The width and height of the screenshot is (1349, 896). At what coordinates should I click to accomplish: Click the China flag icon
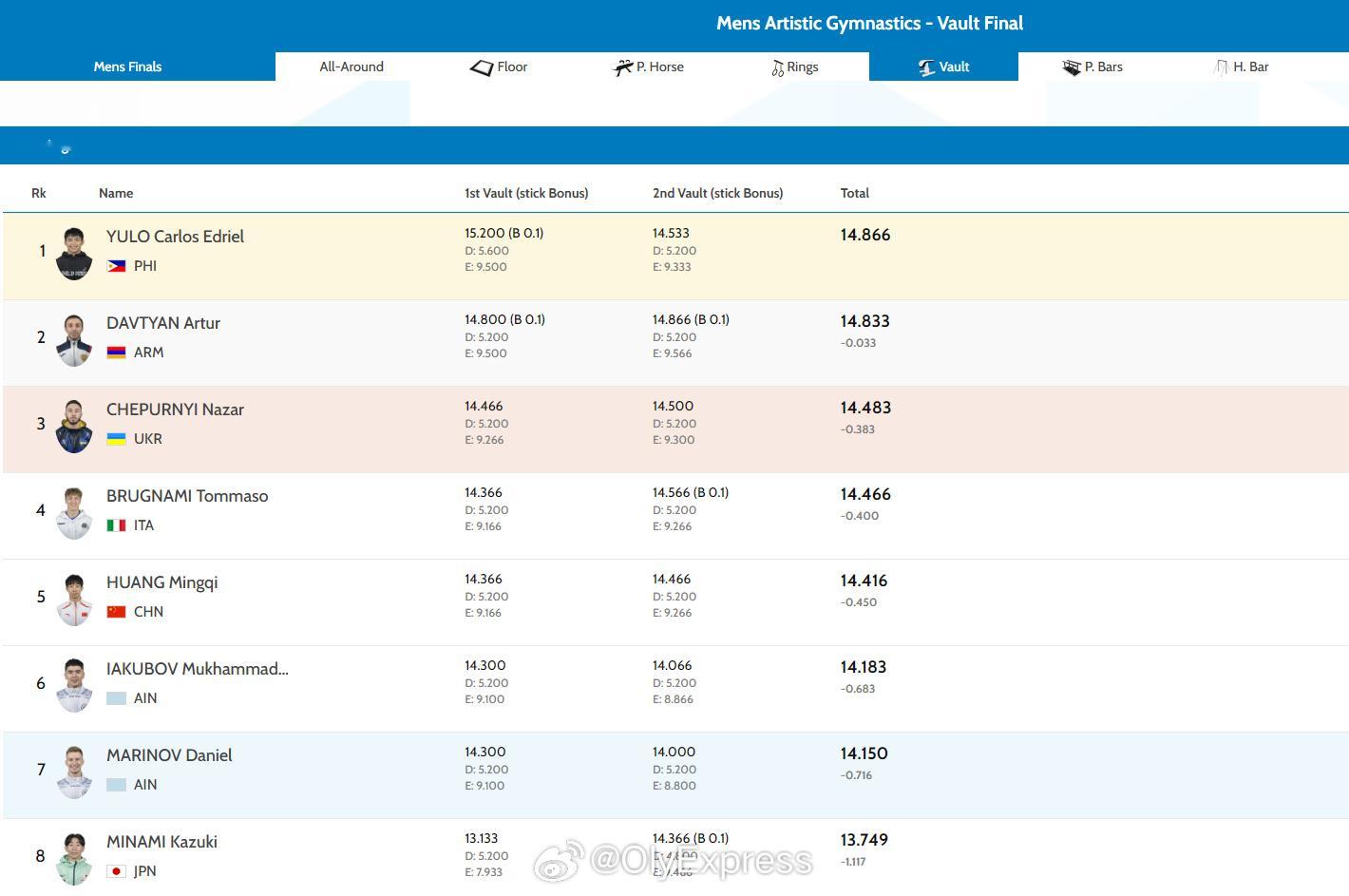click(x=116, y=612)
